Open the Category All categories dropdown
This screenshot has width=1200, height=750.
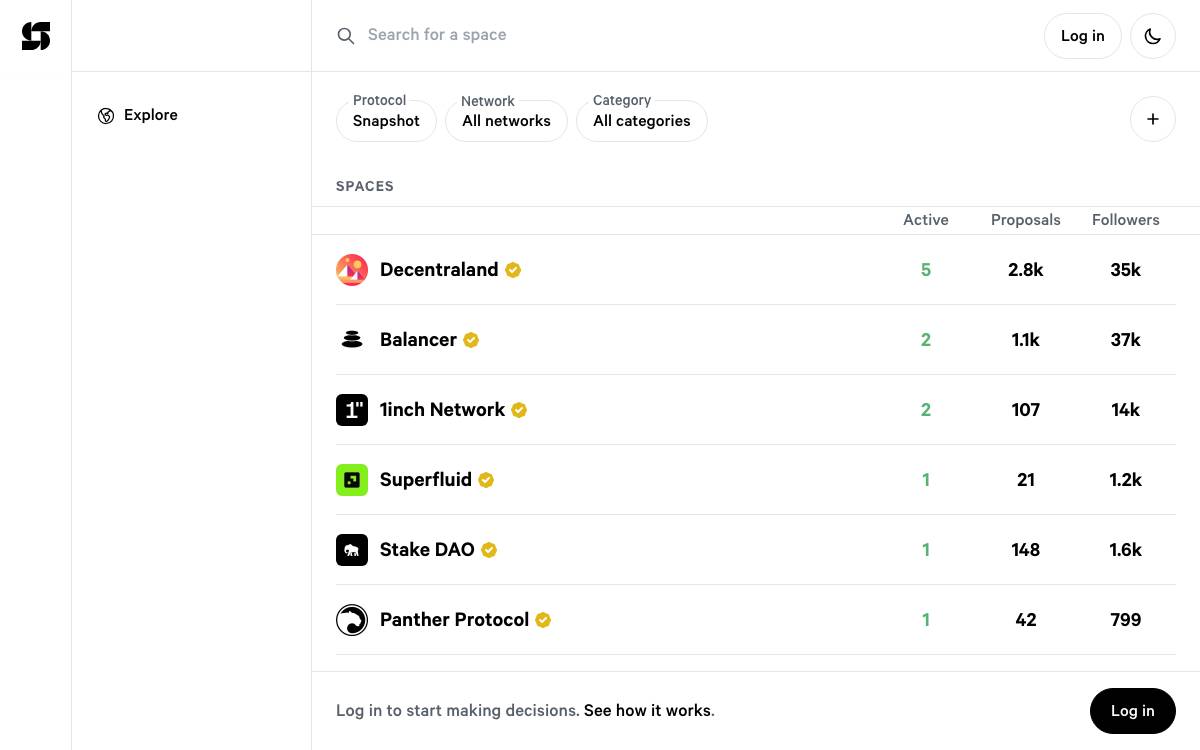click(x=642, y=120)
